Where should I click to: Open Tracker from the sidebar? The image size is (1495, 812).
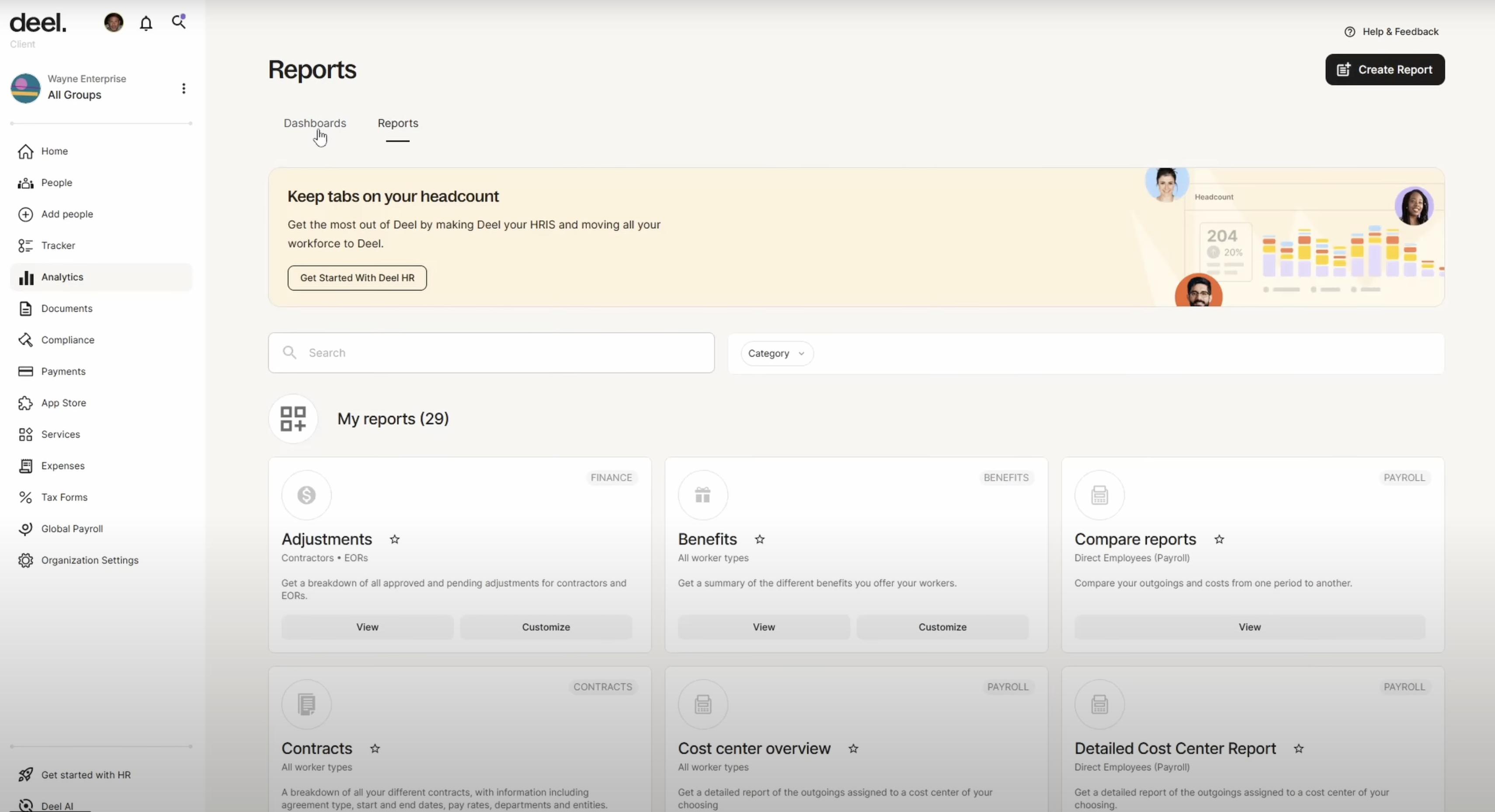58,246
